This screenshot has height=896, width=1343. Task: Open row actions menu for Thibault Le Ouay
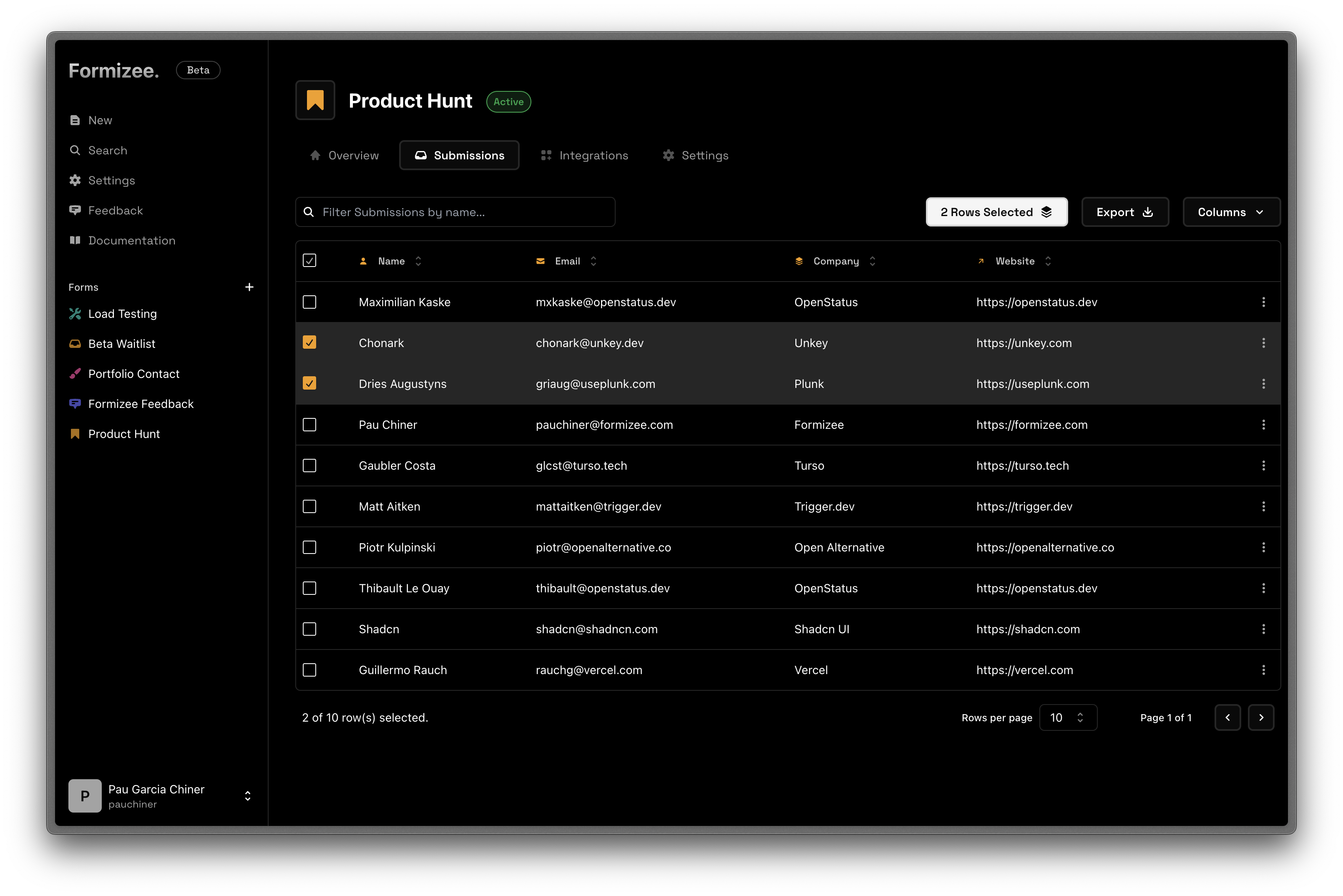pos(1263,588)
